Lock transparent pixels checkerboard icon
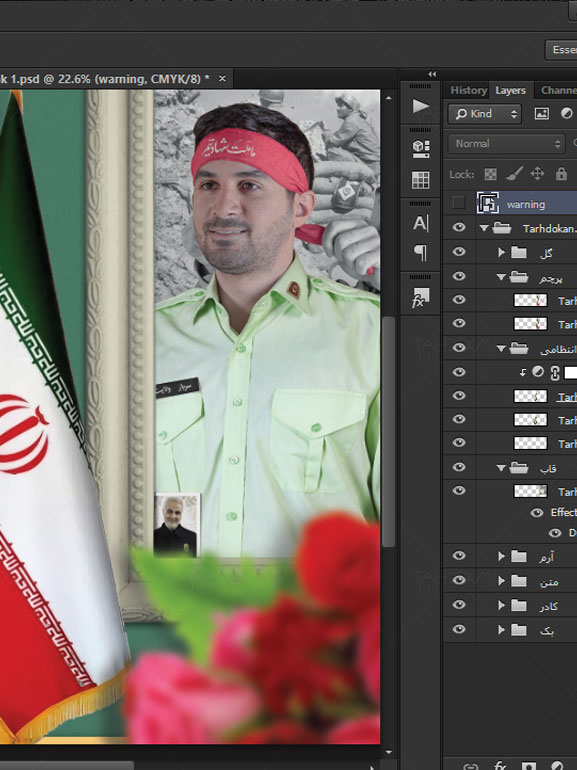 click(490, 174)
